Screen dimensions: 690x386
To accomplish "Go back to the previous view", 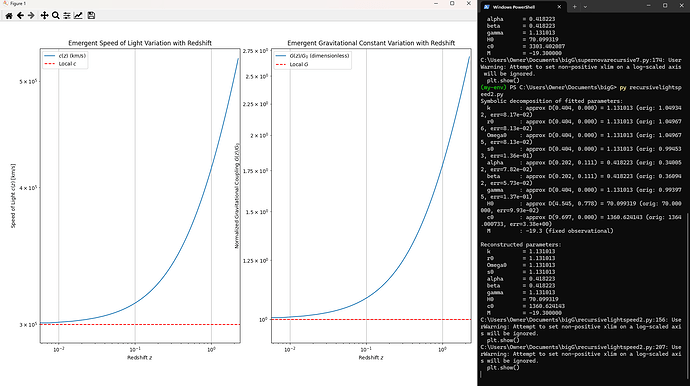I will click(x=20, y=15).
